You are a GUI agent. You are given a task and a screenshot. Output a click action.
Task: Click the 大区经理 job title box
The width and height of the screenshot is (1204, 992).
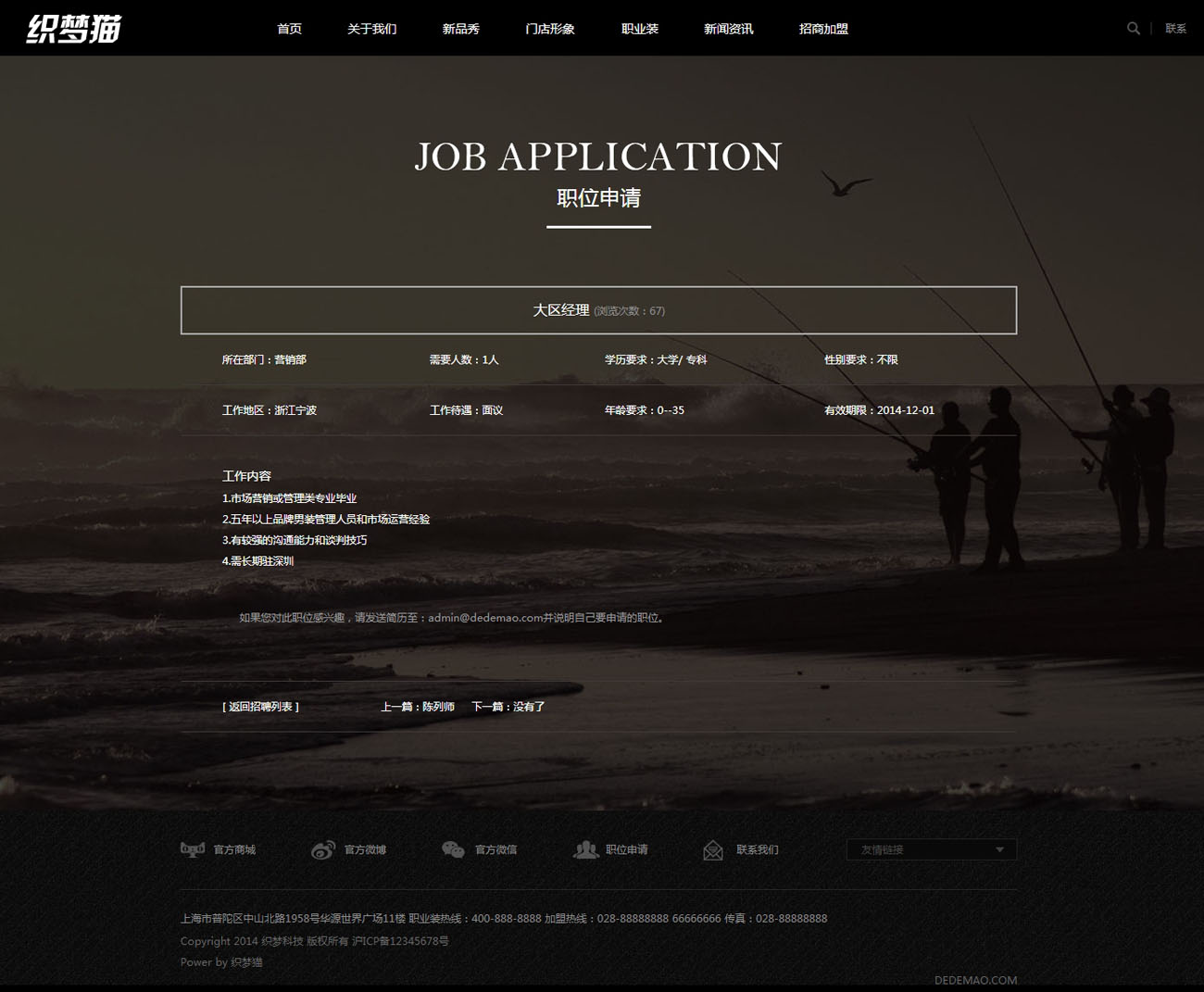[x=598, y=310]
